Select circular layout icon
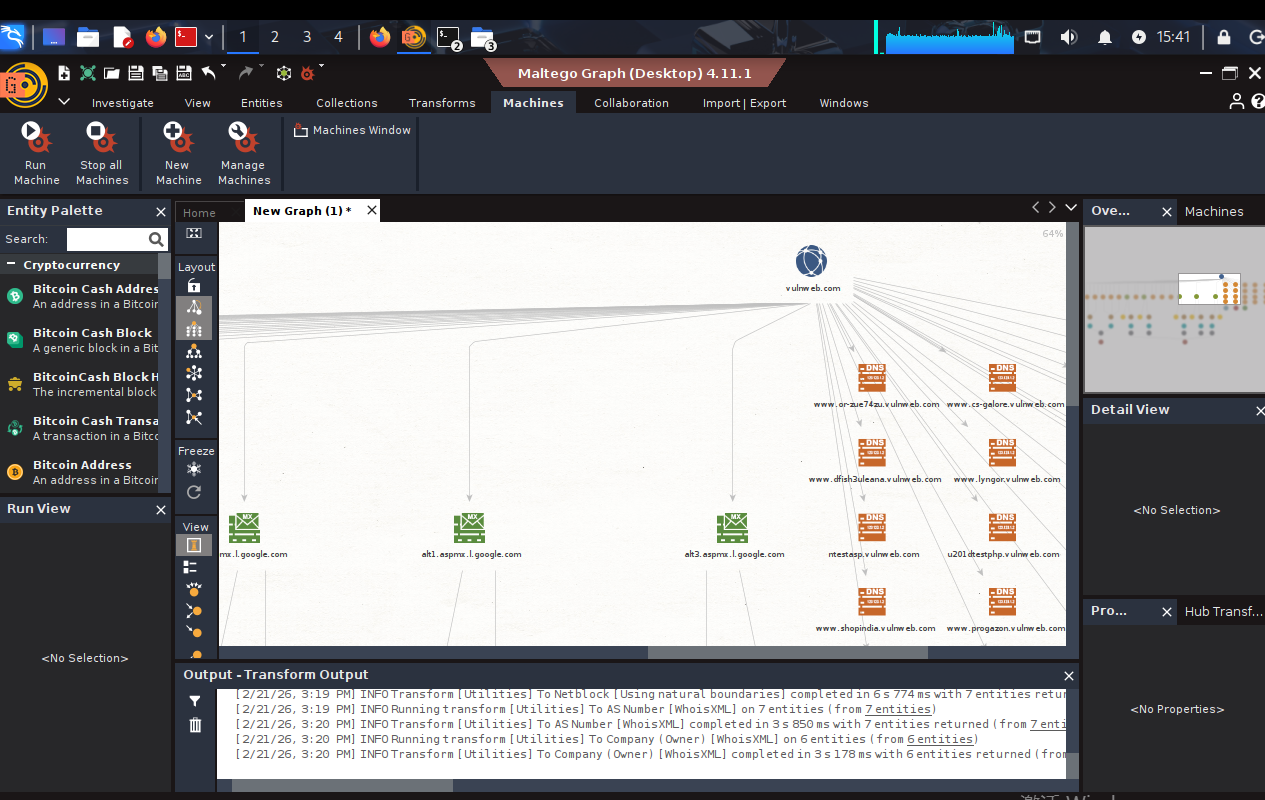This screenshot has width=1265, height=800. [194, 373]
